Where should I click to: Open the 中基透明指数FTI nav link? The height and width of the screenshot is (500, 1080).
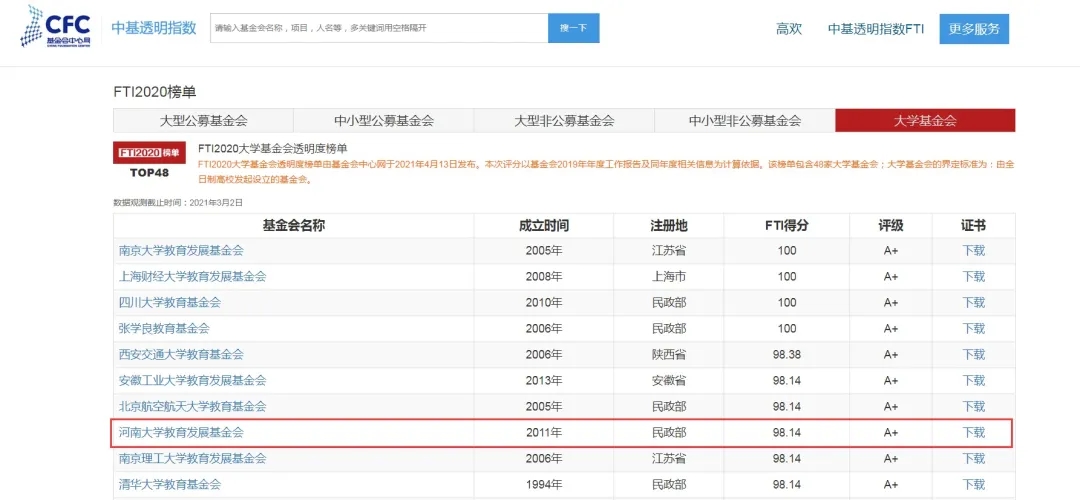click(875, 29)
